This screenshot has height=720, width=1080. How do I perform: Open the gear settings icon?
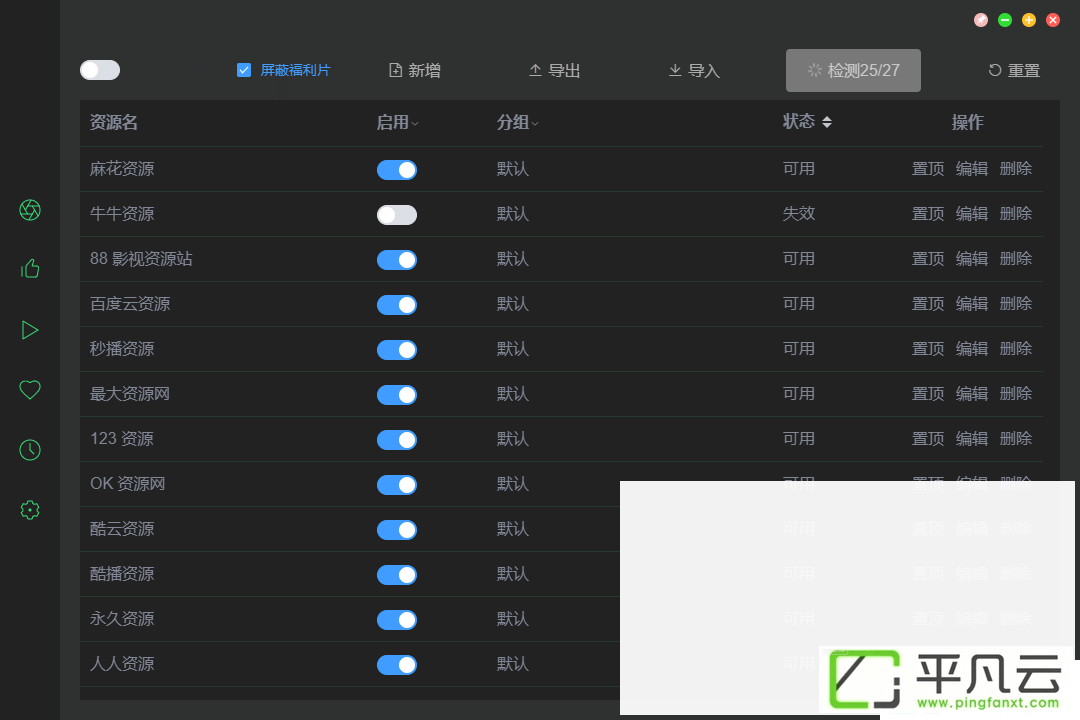tap(30, 510)
